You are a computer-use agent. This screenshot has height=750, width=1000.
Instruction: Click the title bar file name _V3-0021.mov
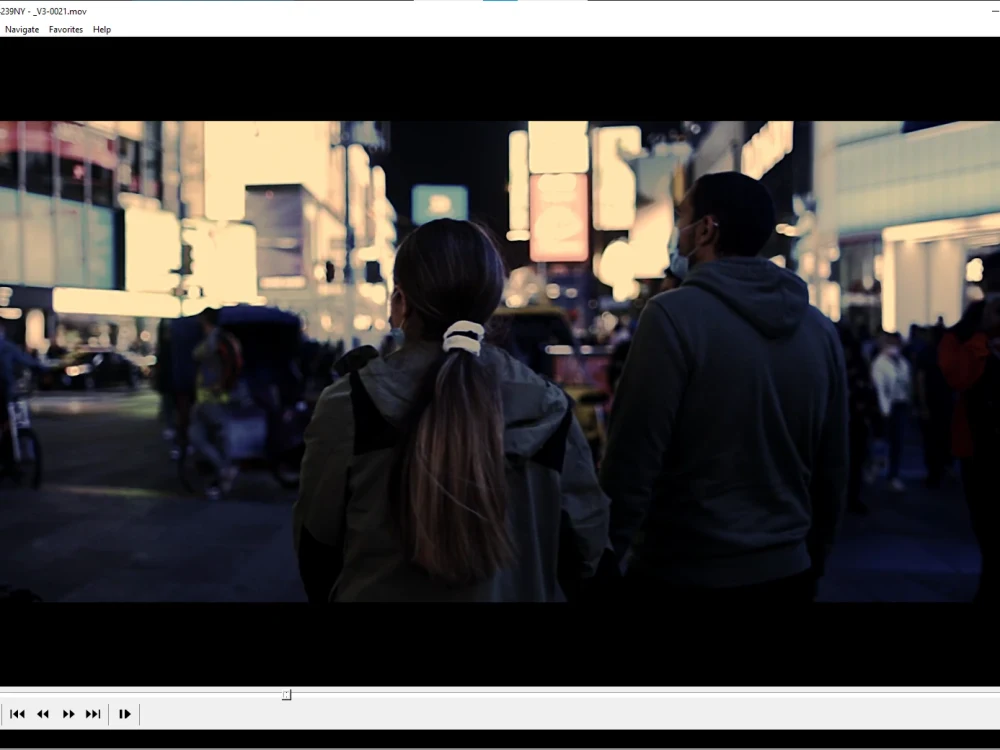point(59,11)
